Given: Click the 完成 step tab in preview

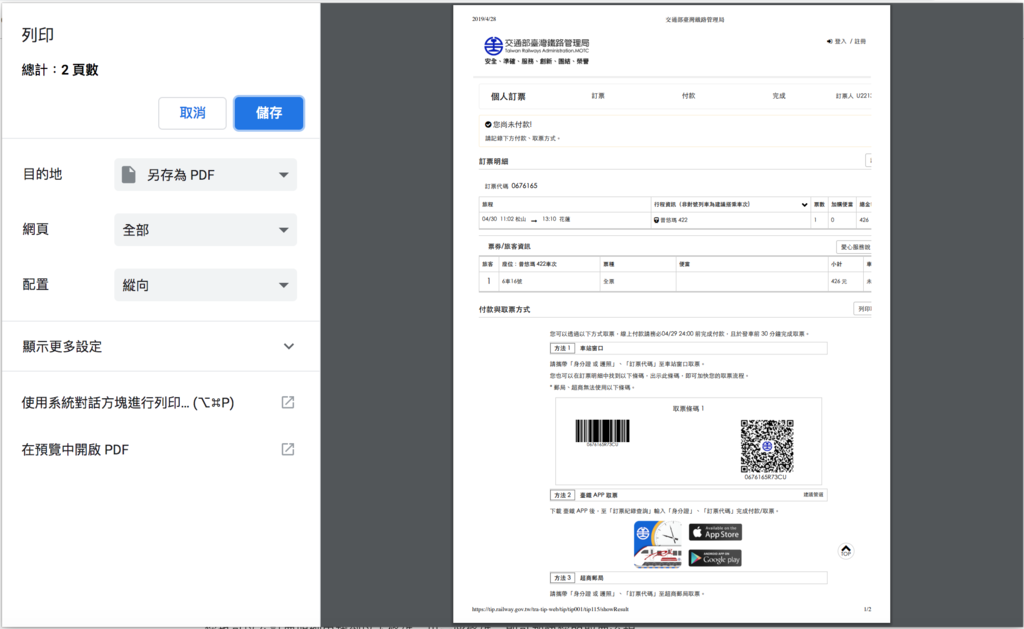Looking at the screenshot, I should [778, 96].
